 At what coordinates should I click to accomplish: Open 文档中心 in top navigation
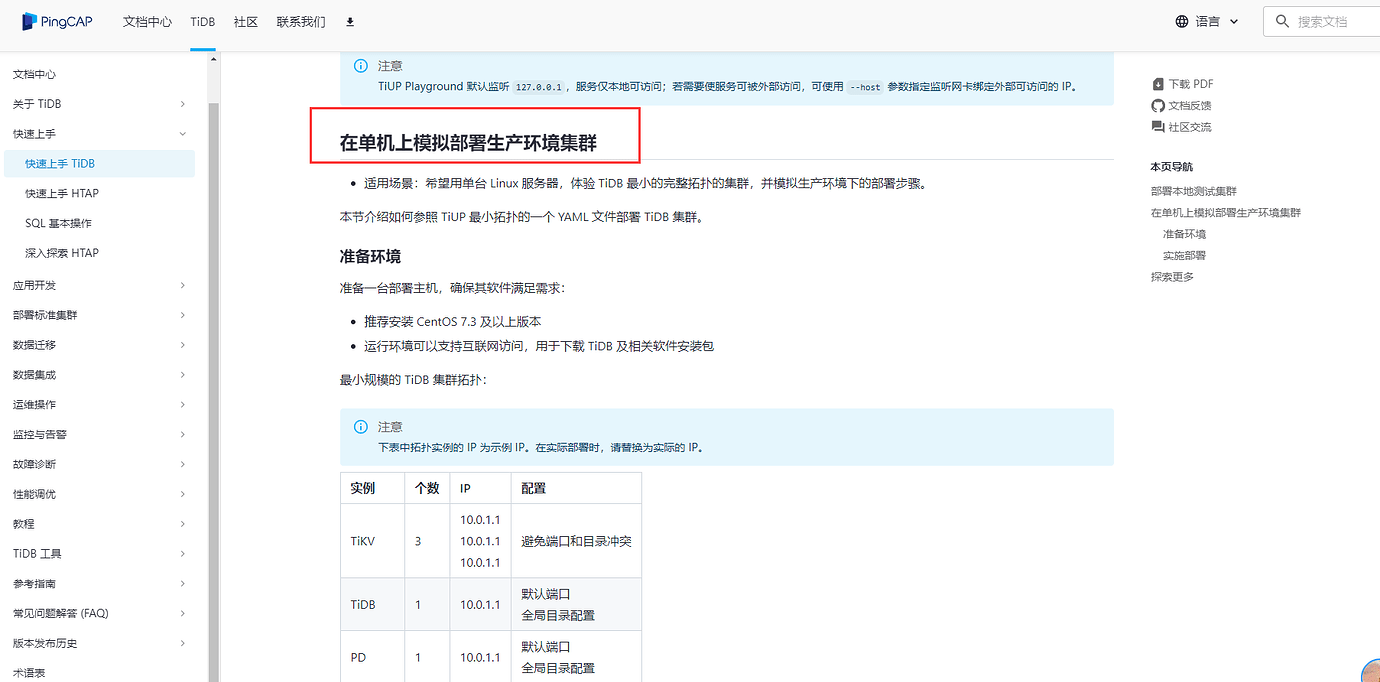click(x=147, y=21)
